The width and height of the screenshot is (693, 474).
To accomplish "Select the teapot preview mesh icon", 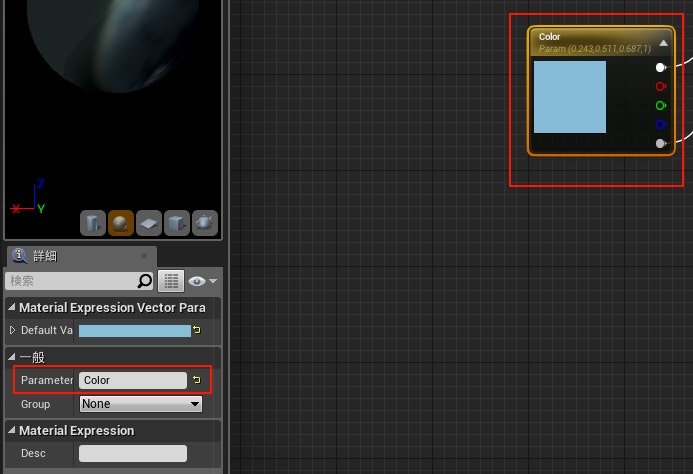I will point(205,223).
